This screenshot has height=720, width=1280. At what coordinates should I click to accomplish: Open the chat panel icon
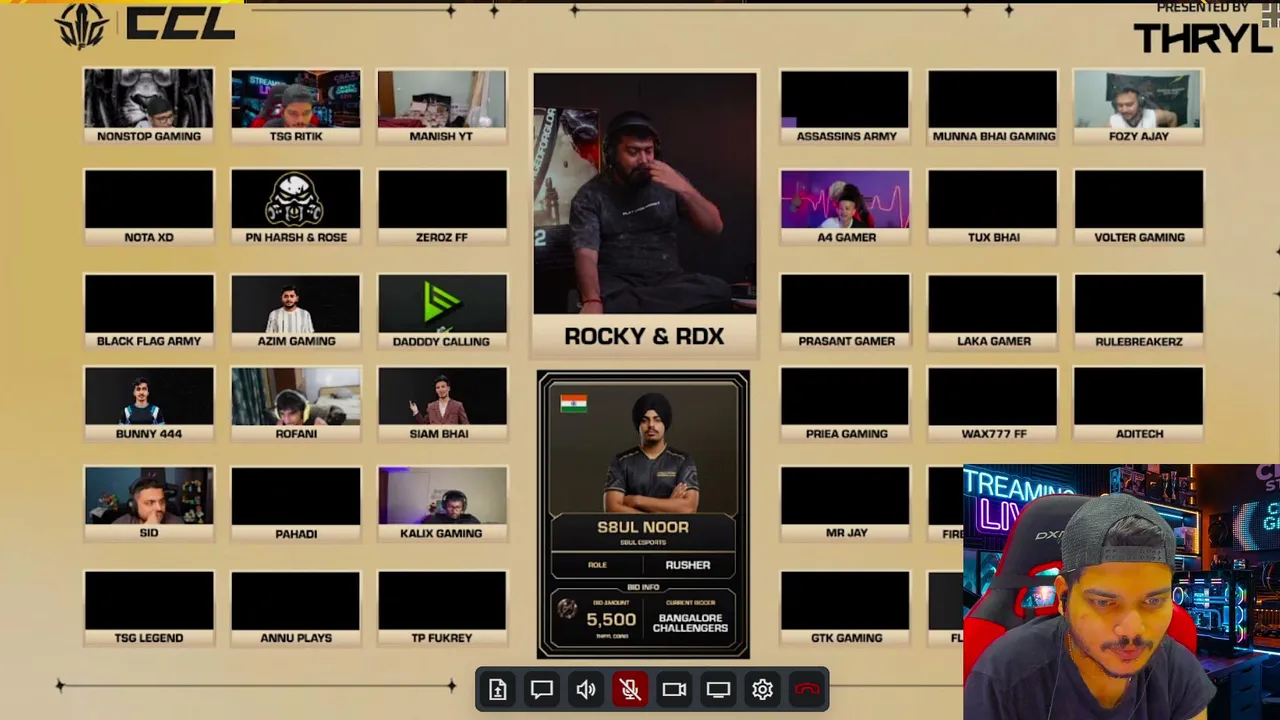[x=542, y=689]
